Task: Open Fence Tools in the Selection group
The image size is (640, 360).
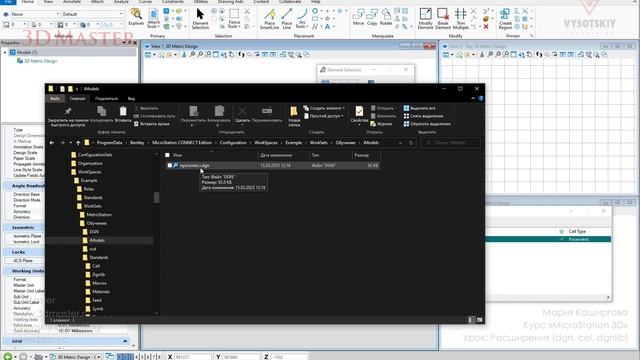Action: (x=234, y=19)
